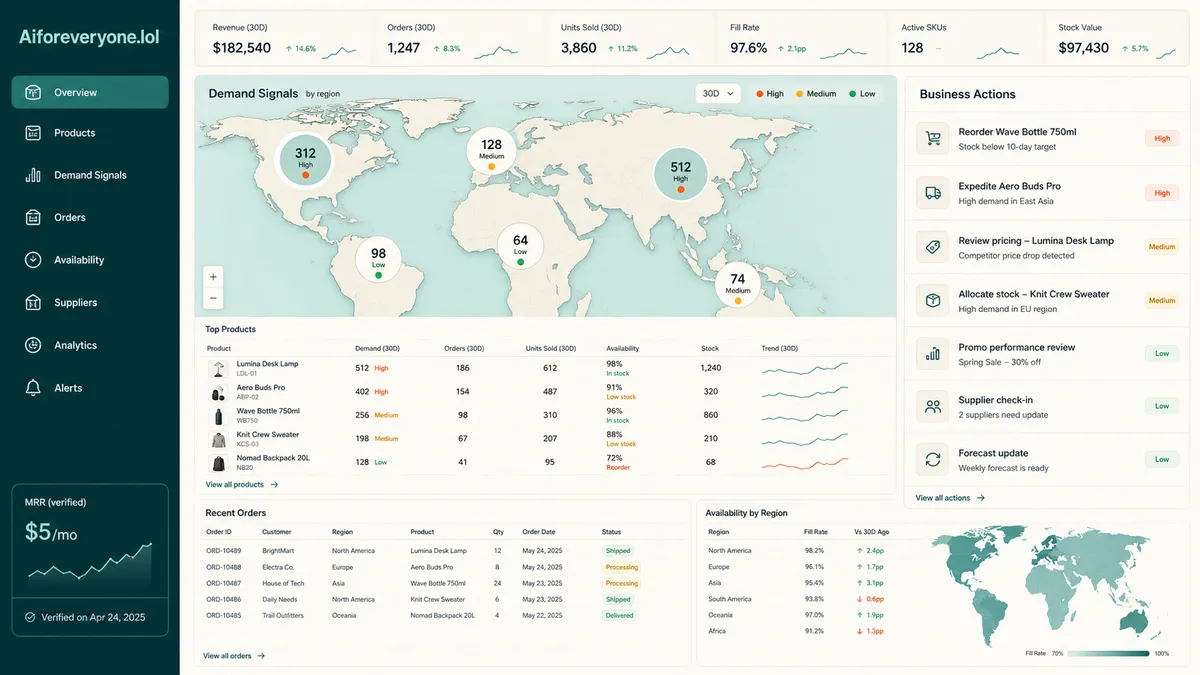Click the Alerts bell icon in sidebar
The height and width of the screenshot is (675, 1200).
click(33, 388)
